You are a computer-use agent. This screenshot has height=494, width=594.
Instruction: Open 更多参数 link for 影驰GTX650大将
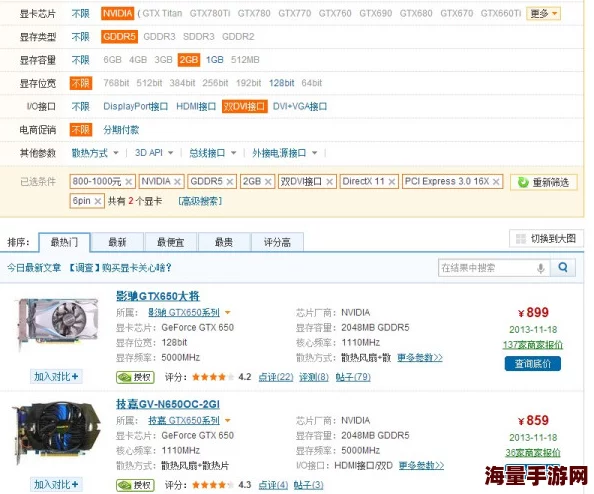(x=420, y=358)
